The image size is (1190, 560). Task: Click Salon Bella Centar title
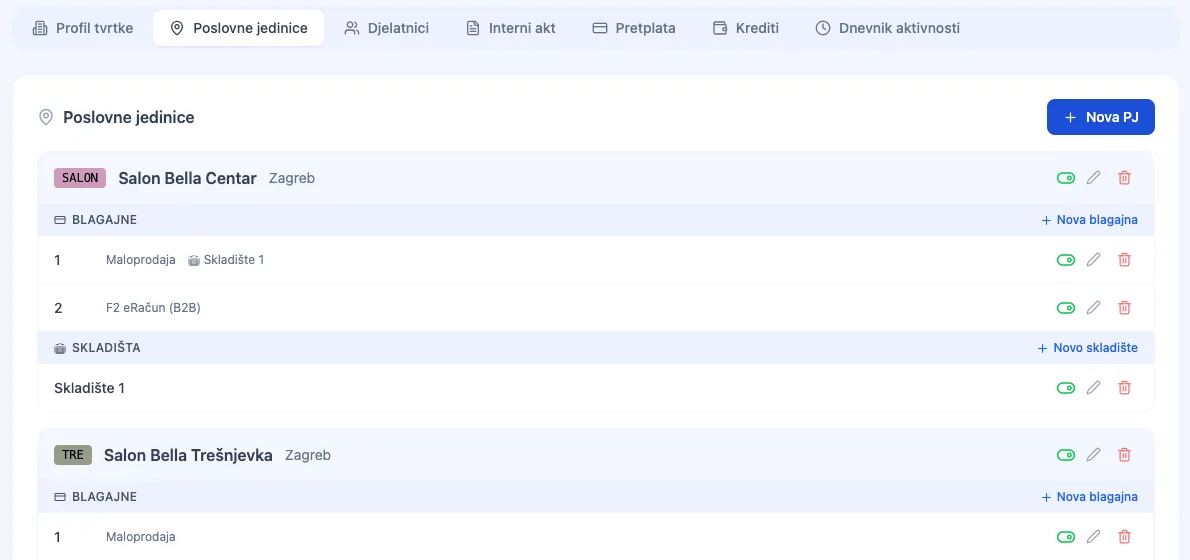point(187,178)
